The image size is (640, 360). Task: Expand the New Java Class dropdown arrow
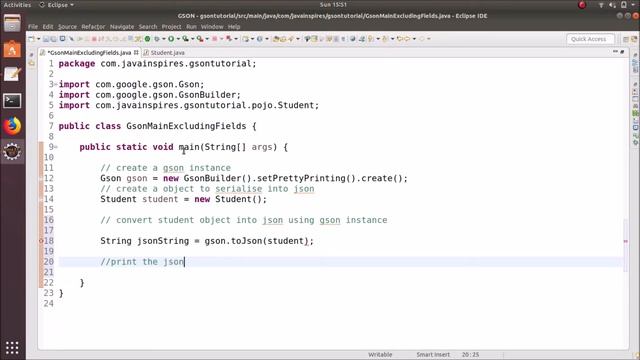[x=267, y=39]
